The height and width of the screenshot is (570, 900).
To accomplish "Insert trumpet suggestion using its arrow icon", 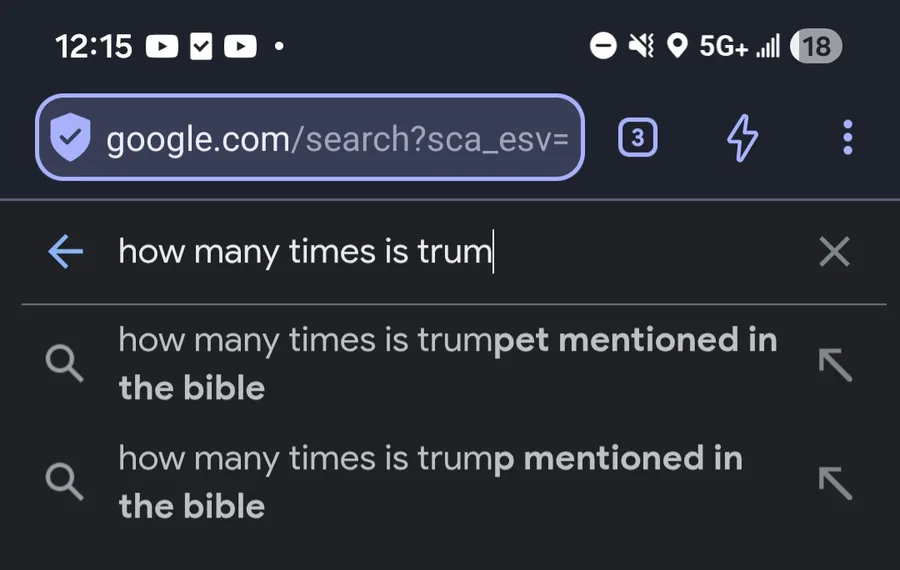I will tap(834, 364).
